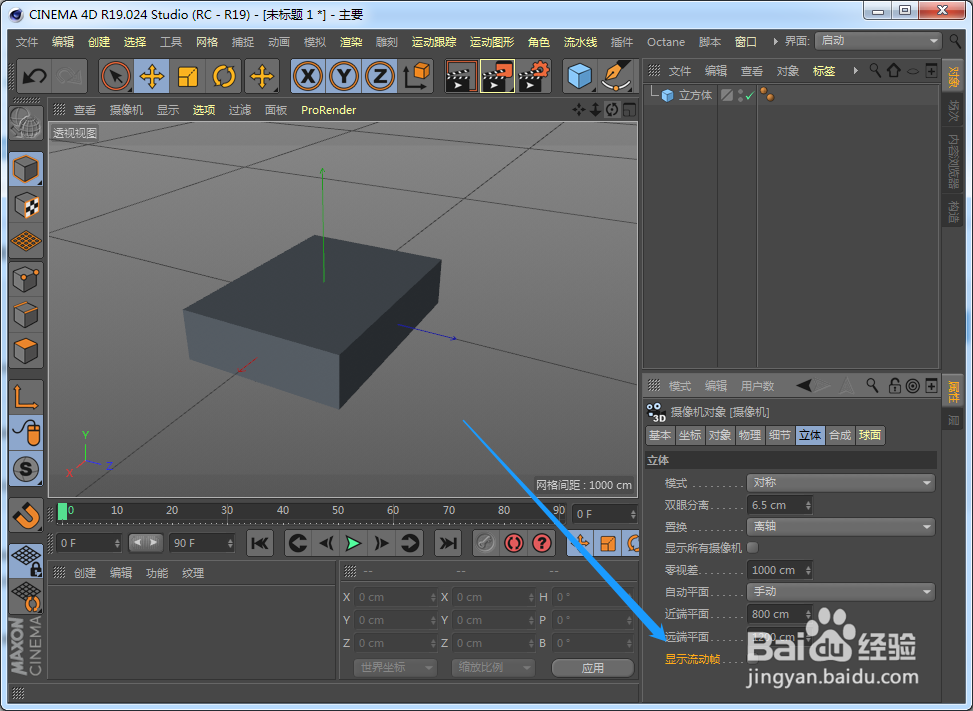Click the 零视差 1000 cm field

[779, 570]
